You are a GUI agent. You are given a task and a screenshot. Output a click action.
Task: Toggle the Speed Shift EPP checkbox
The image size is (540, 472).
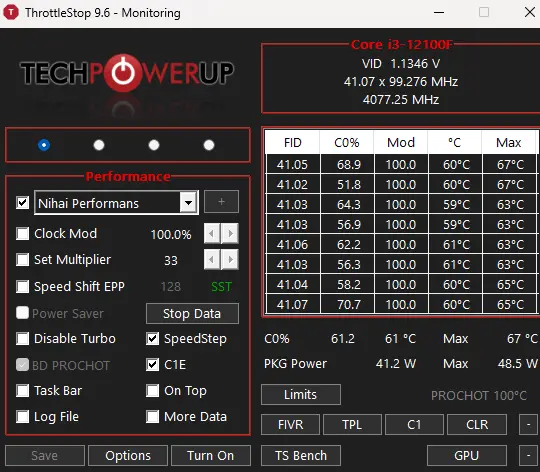(x=23, y=286)
